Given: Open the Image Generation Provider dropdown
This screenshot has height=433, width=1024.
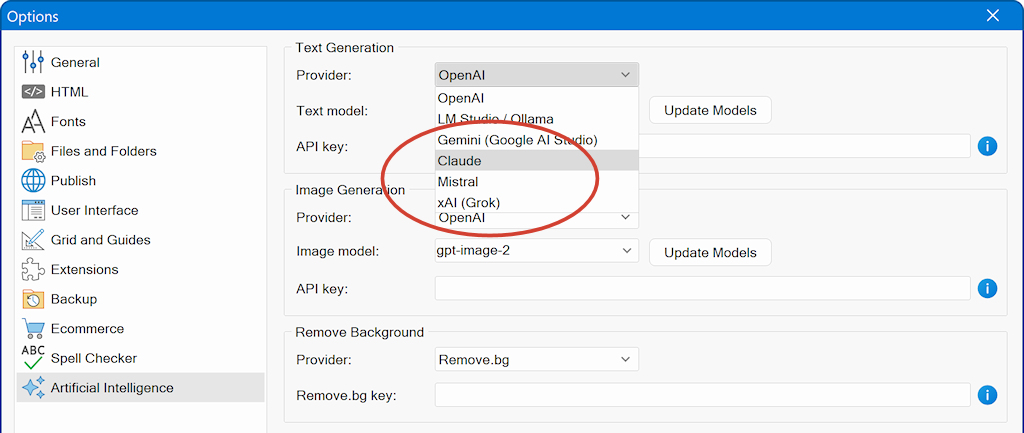Looking at the screenshot, I should click(537, 217).
